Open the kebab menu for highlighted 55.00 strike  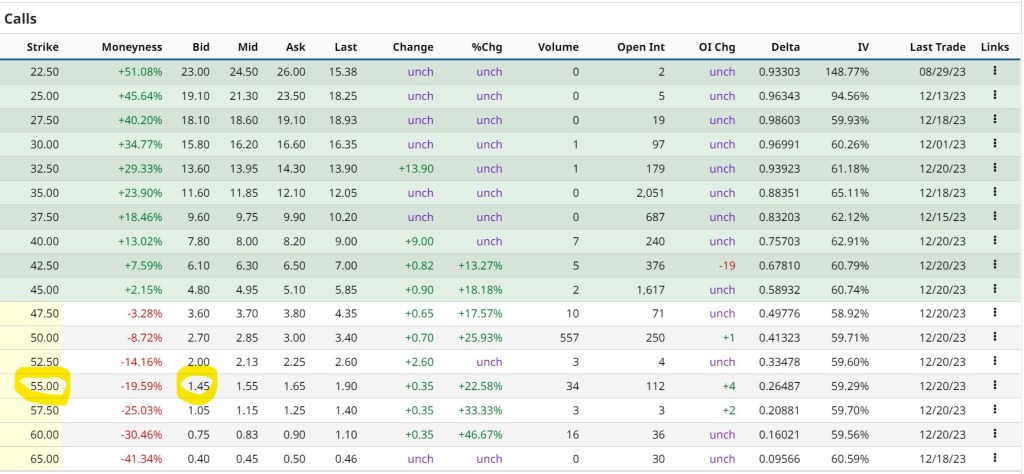(x=994, y=386)
